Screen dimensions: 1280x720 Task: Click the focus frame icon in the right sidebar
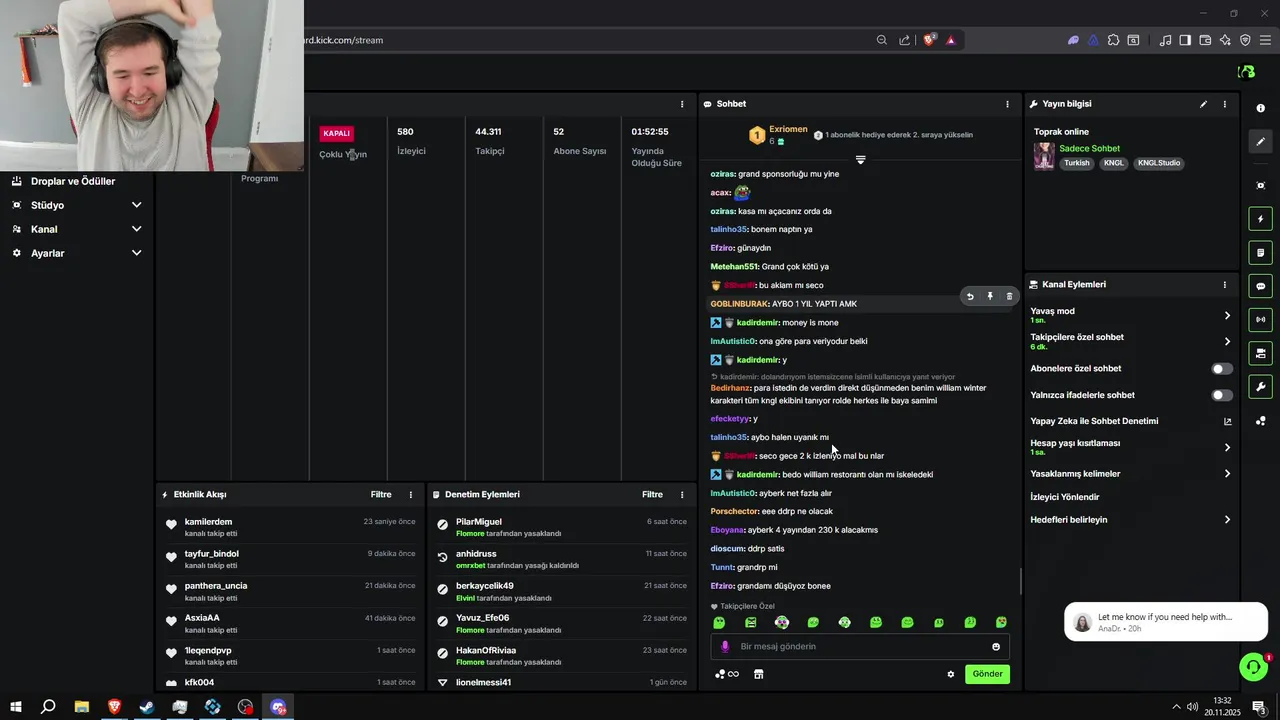click(x=1260, y=186)
